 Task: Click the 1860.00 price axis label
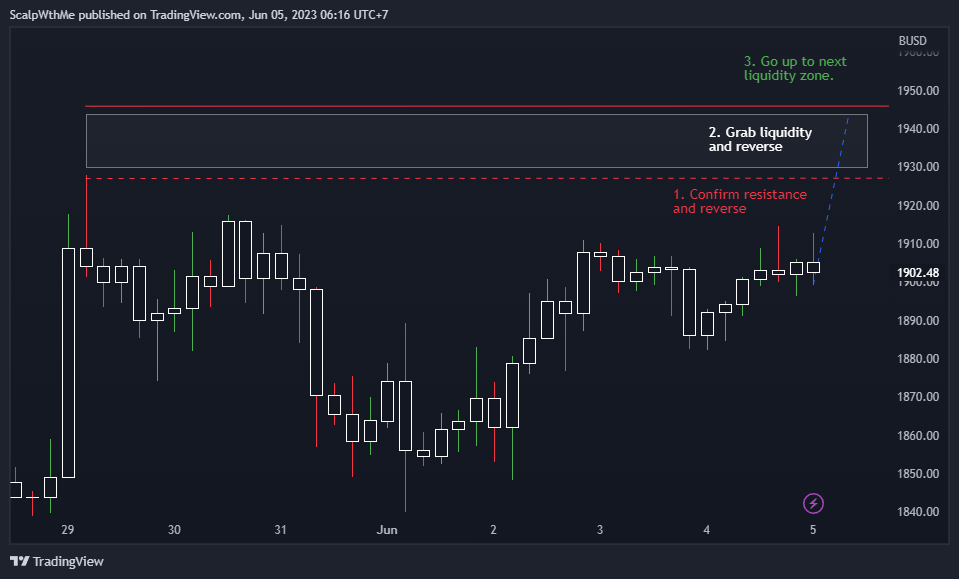click(917, 435)
